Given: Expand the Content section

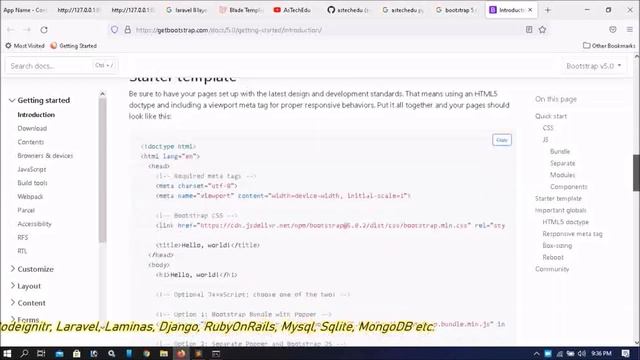Looking at the screenshot, I should (x=28, y=303).
